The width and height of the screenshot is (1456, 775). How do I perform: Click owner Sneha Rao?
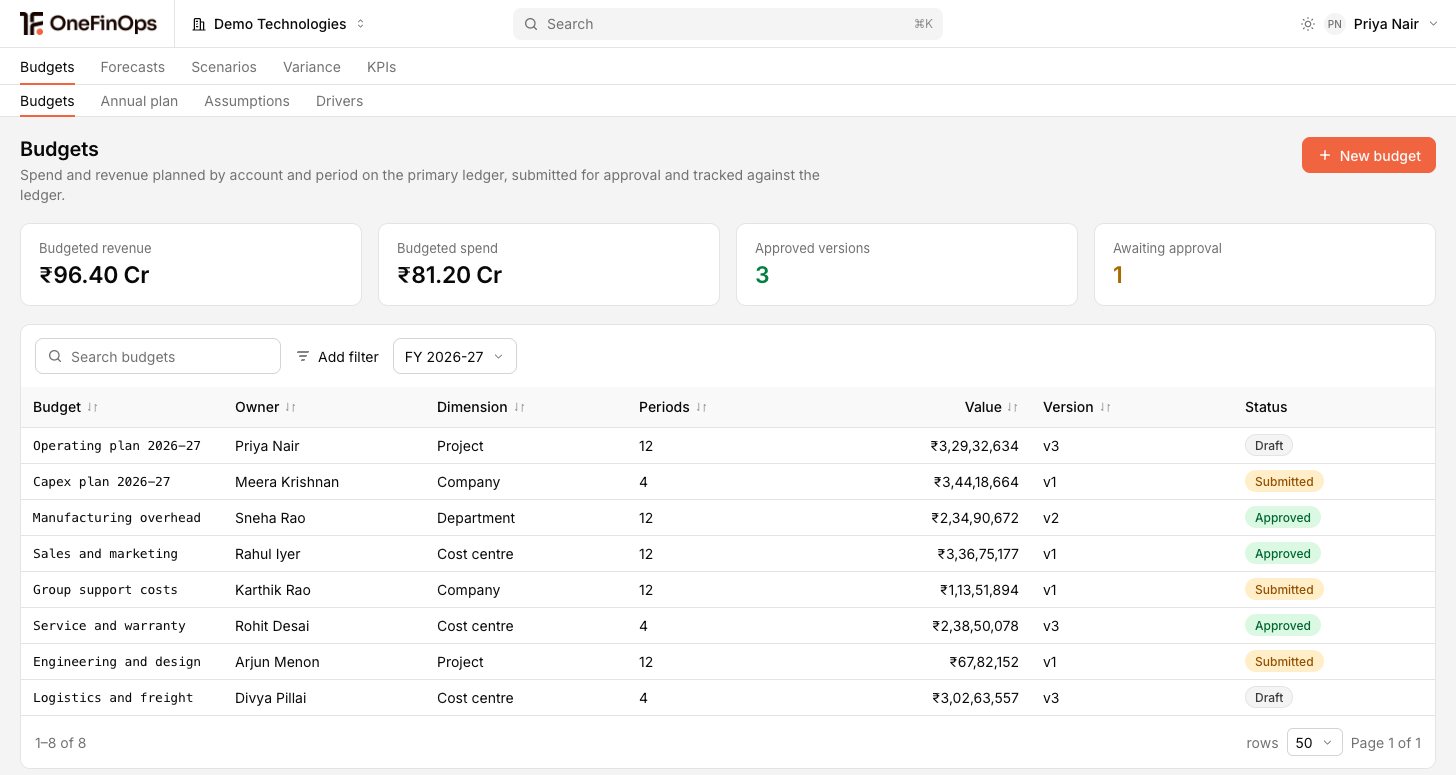[270, 518]
